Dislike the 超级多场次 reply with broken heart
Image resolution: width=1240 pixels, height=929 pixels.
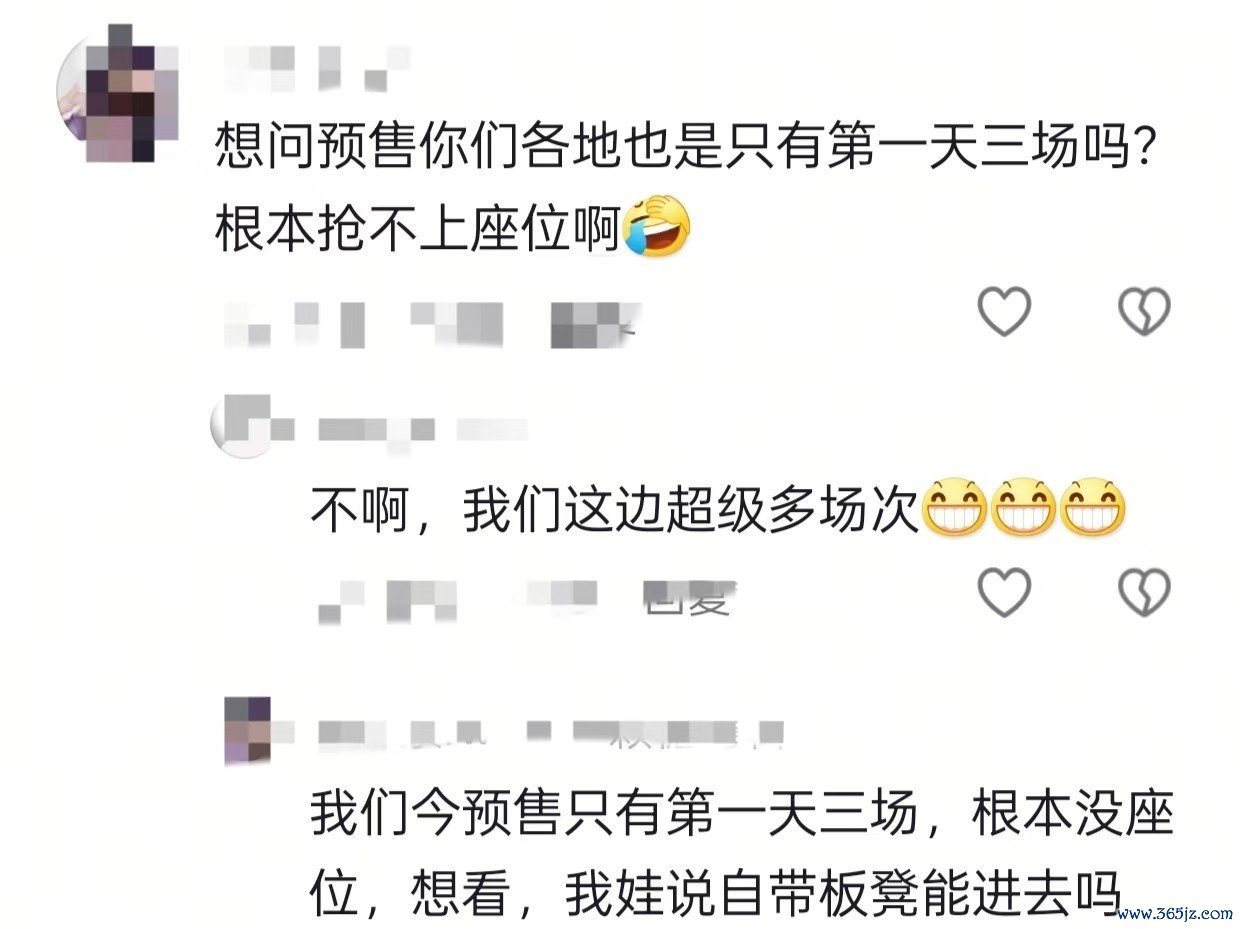(1144, 592)
